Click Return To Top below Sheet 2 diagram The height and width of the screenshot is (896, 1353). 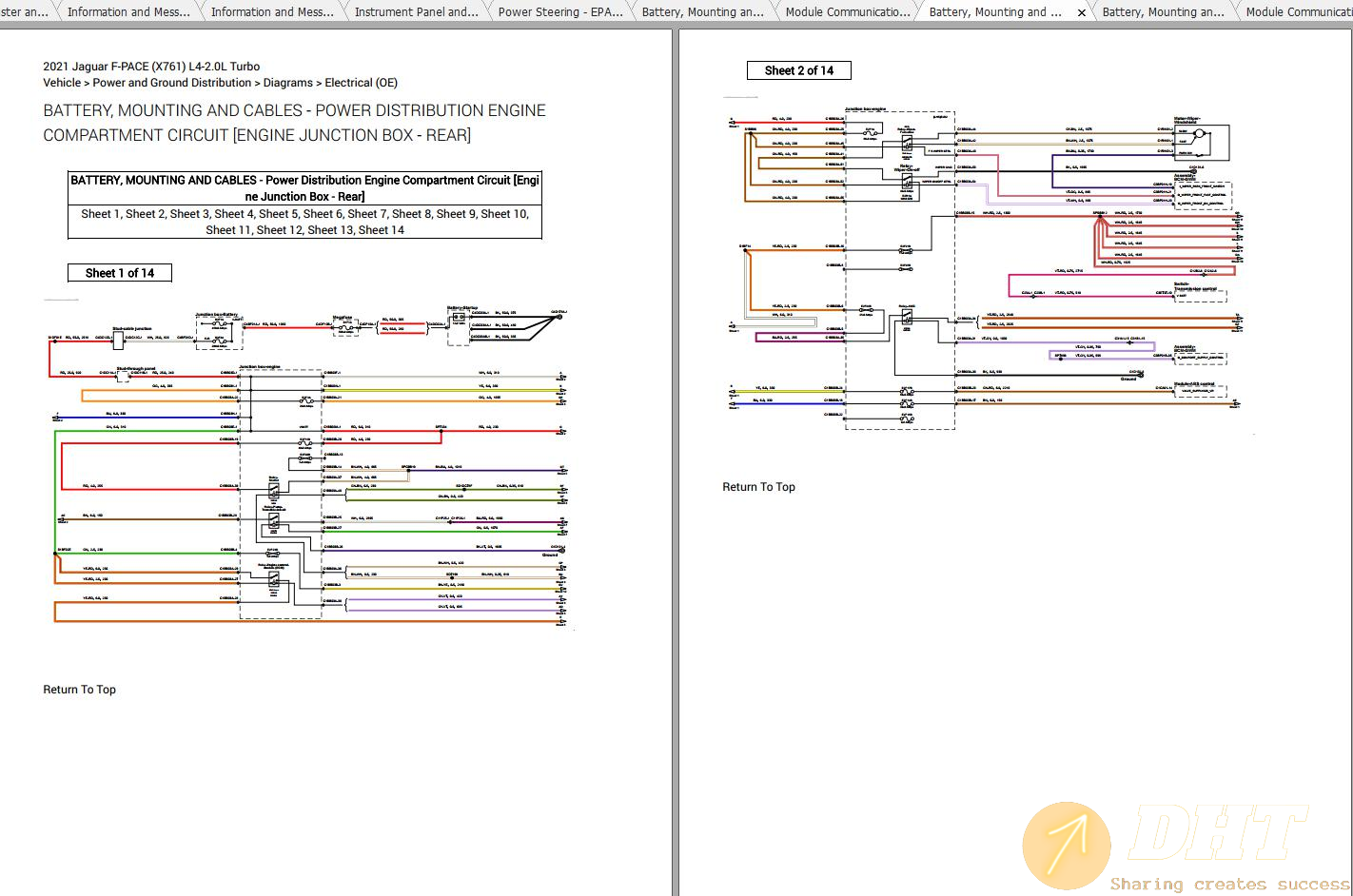758,487
